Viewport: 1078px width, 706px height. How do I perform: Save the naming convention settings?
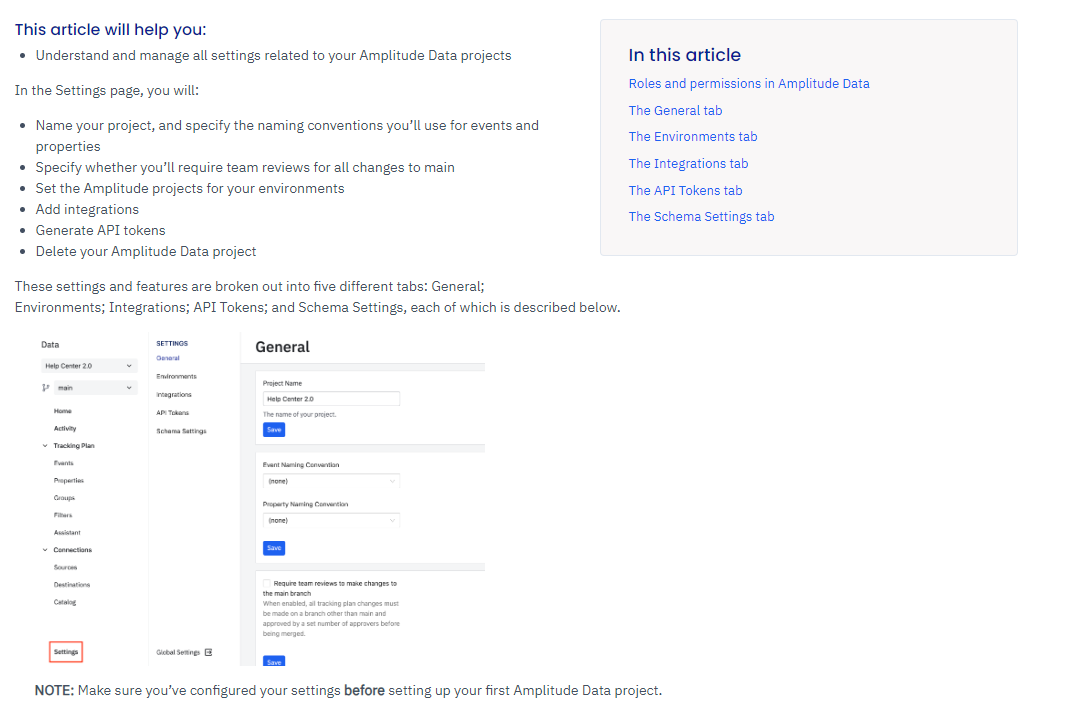tap(274, 548)
